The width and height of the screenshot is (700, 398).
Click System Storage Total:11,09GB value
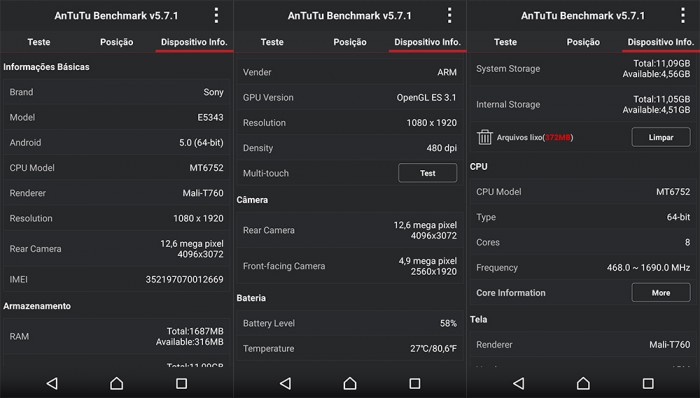(x=662, y=63)
